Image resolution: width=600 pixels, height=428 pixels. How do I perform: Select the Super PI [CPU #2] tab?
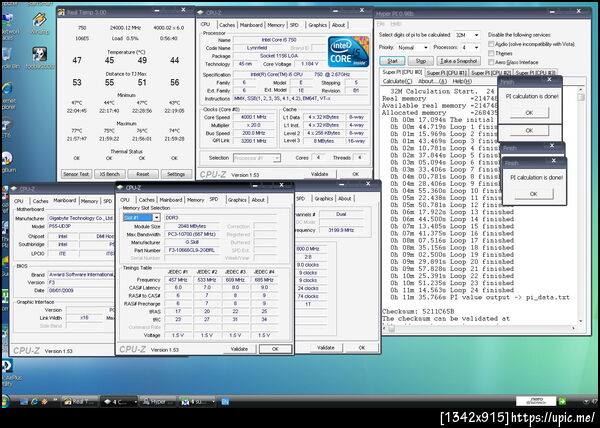(491, 73)
